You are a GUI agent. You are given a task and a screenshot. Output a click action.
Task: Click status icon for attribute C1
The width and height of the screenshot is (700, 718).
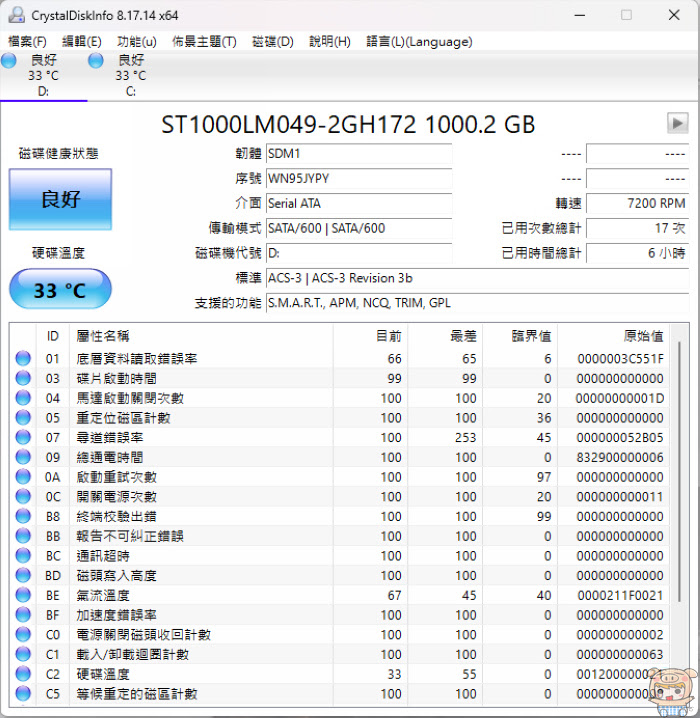(23, 653)
